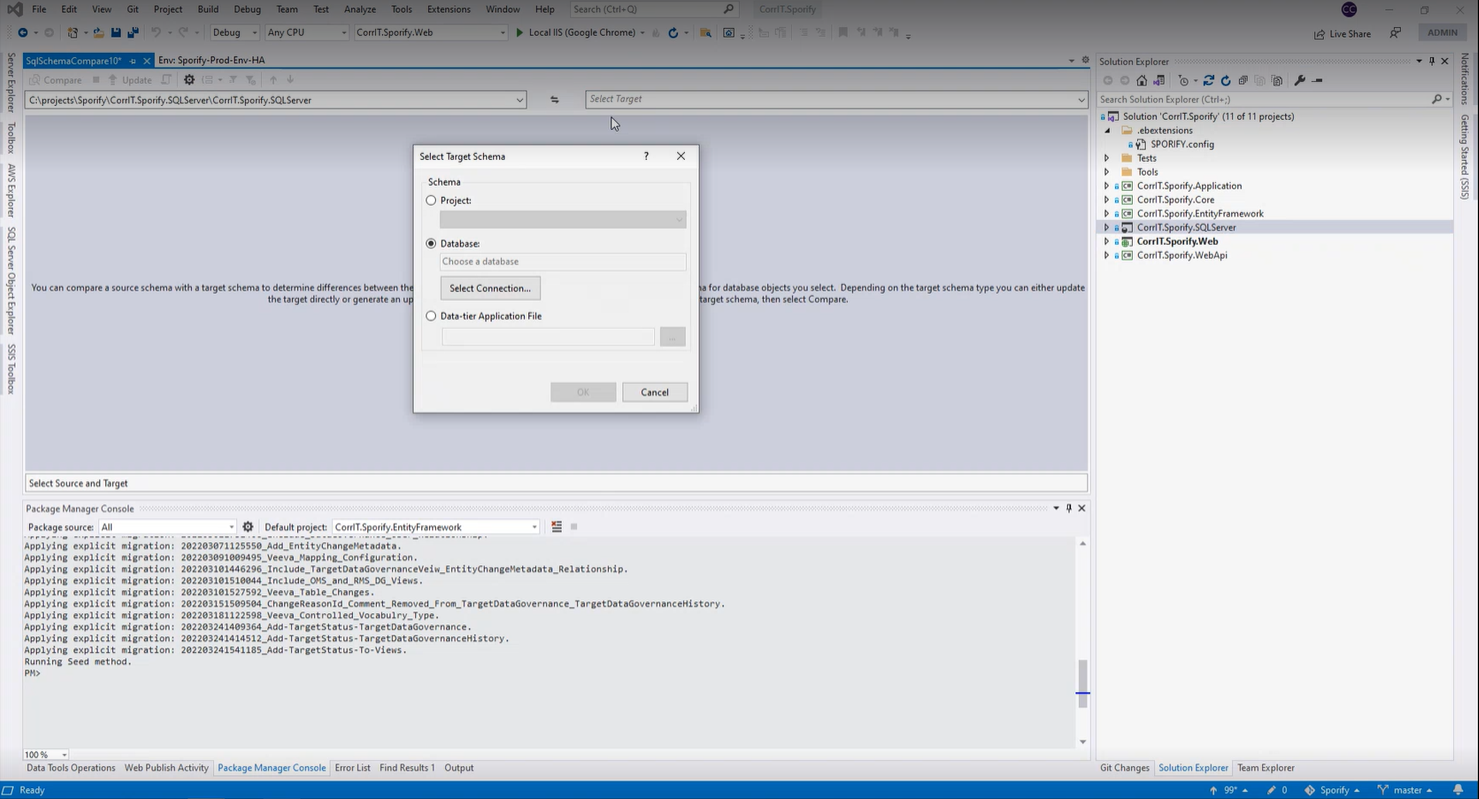The width and height of the screenshot is (1479, 799).
Task: Click the swap source and target icon
Action: tap(554, 100)
